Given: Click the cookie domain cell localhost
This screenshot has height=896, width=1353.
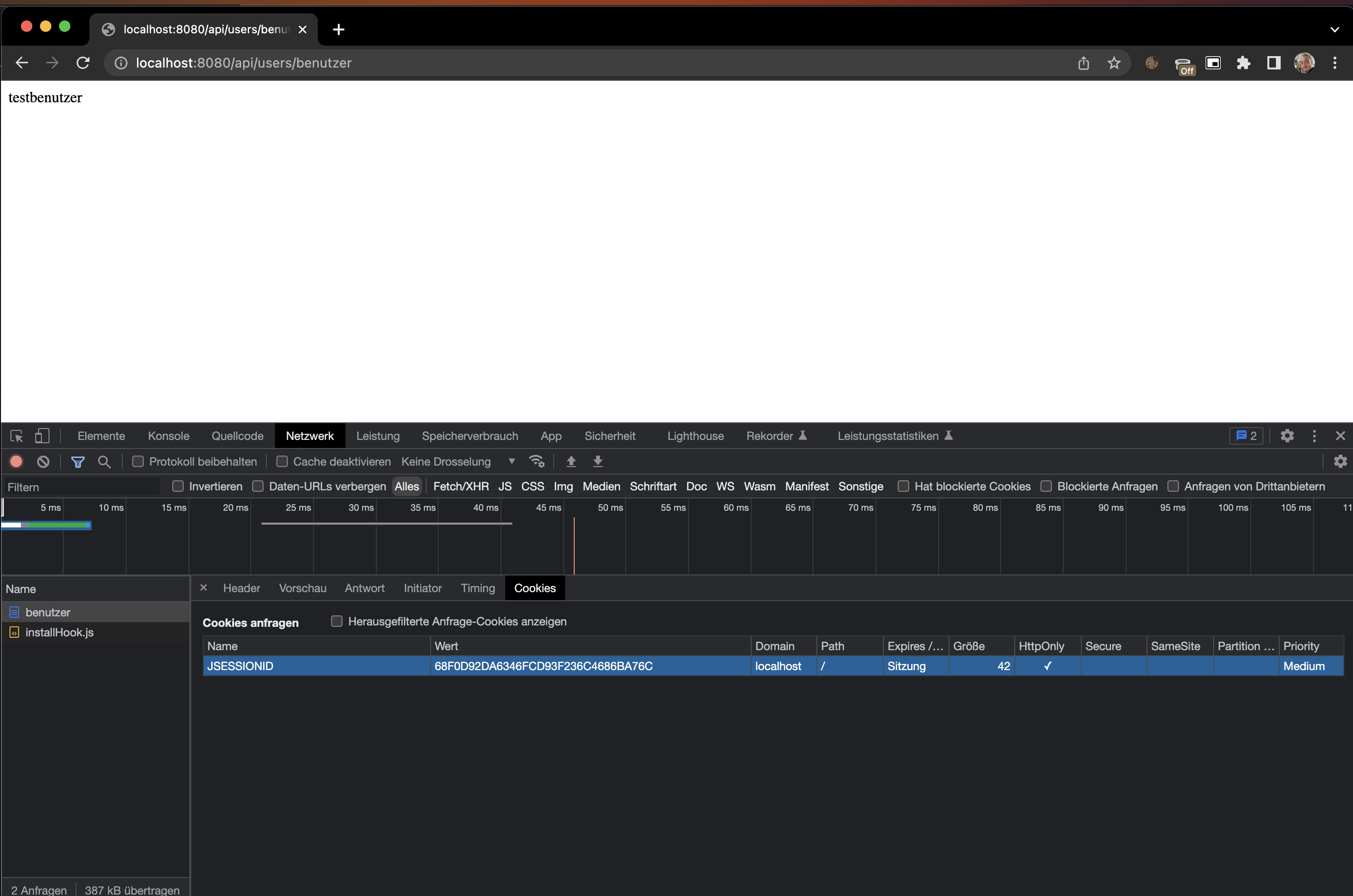Looking at the screenshot, I should [783, 666].
